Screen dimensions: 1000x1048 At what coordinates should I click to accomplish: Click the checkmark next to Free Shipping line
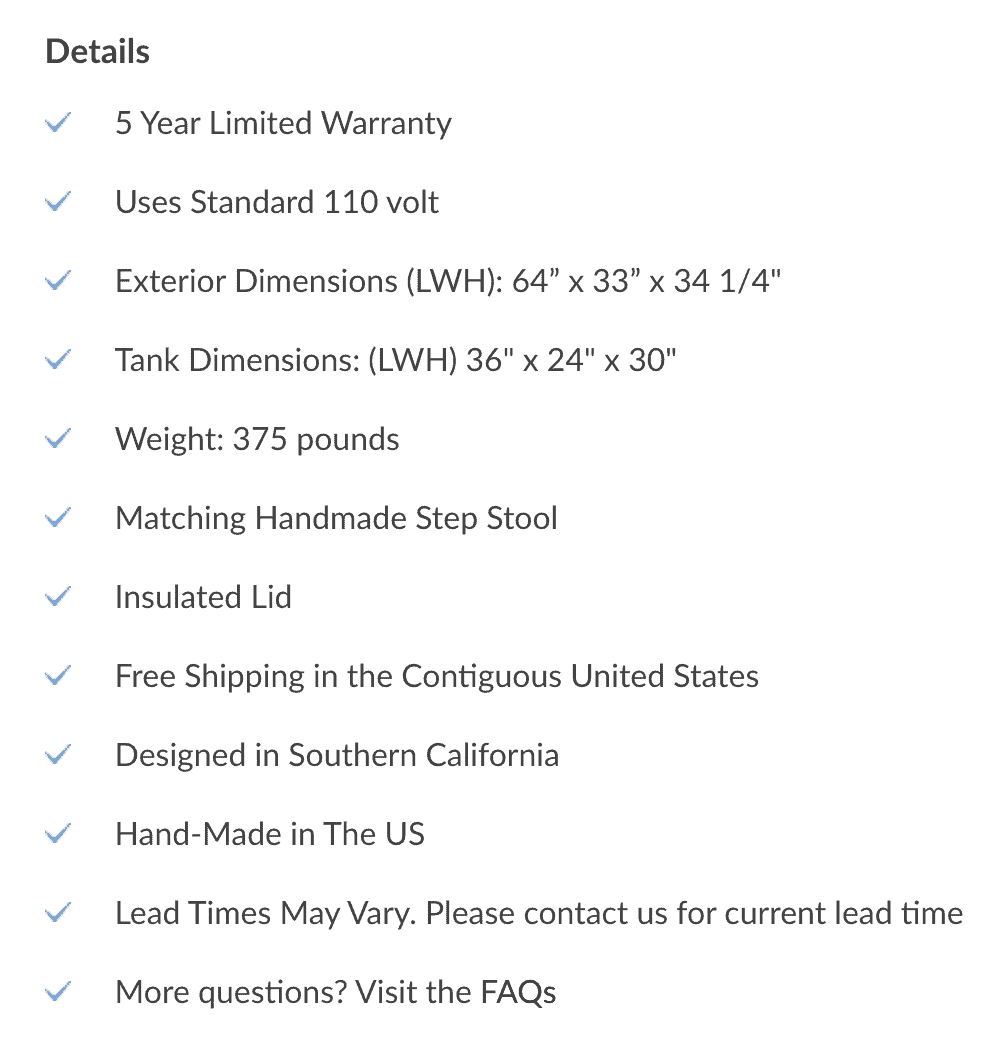(x=58, y=675)
